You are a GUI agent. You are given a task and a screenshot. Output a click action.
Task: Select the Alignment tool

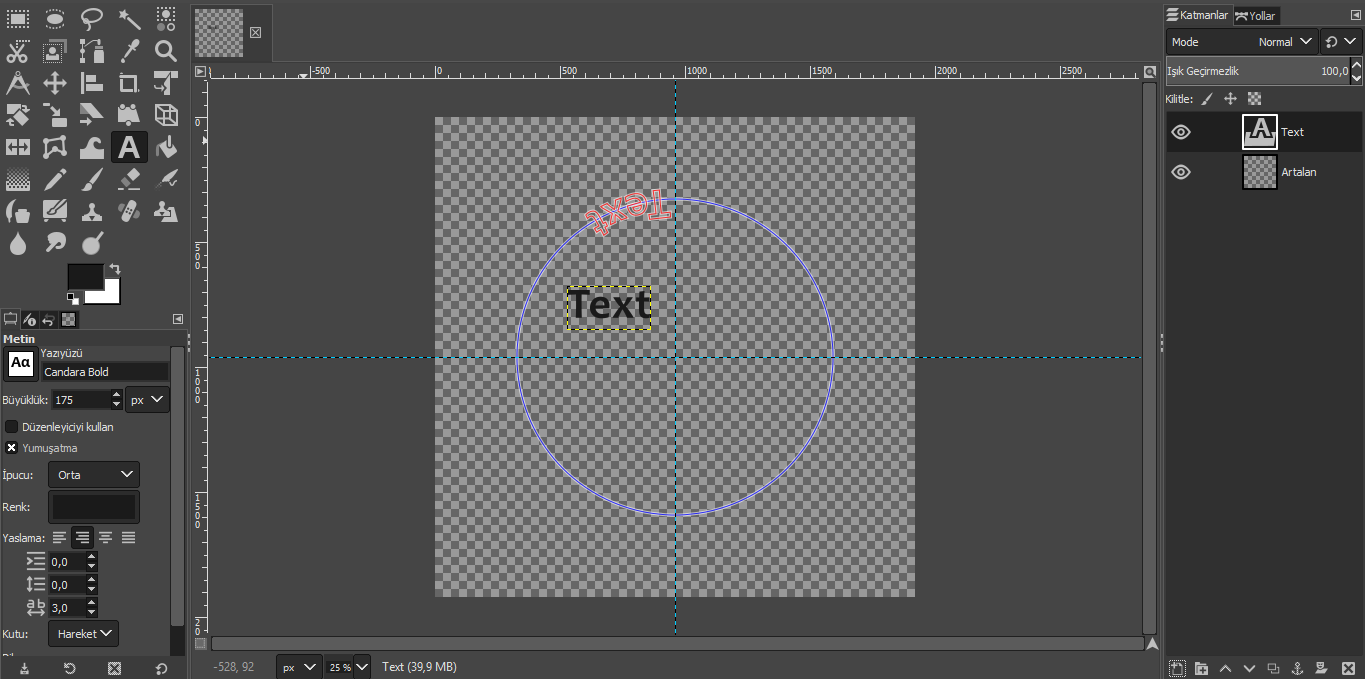(x=92, y=83)
